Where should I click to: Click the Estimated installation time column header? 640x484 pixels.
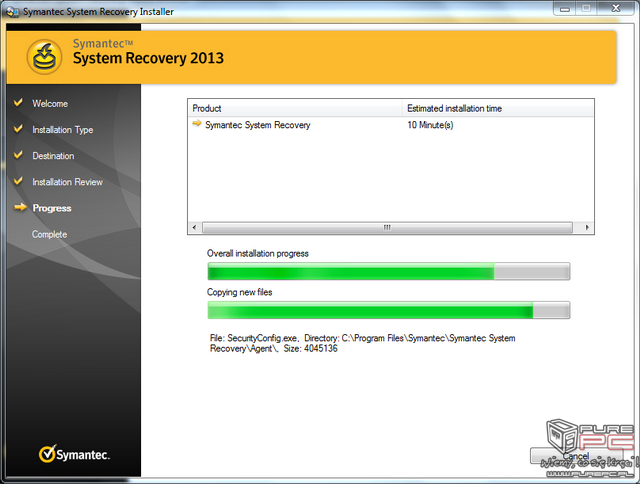[x=498, y=109]
